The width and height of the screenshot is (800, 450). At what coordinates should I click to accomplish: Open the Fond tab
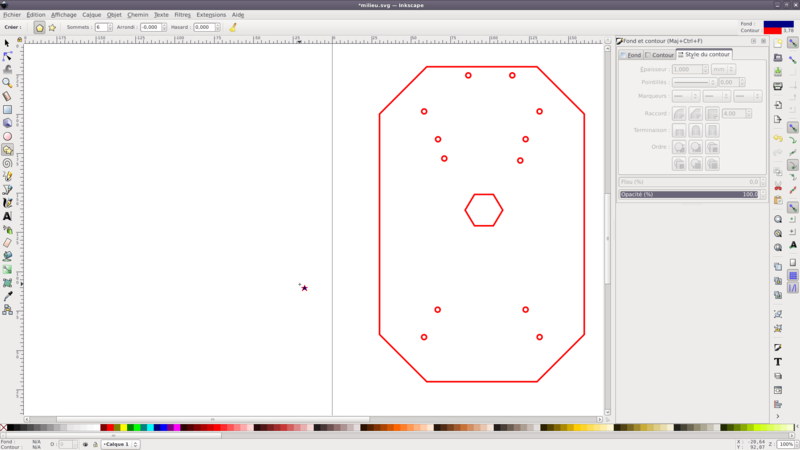[x=632, y=55]
